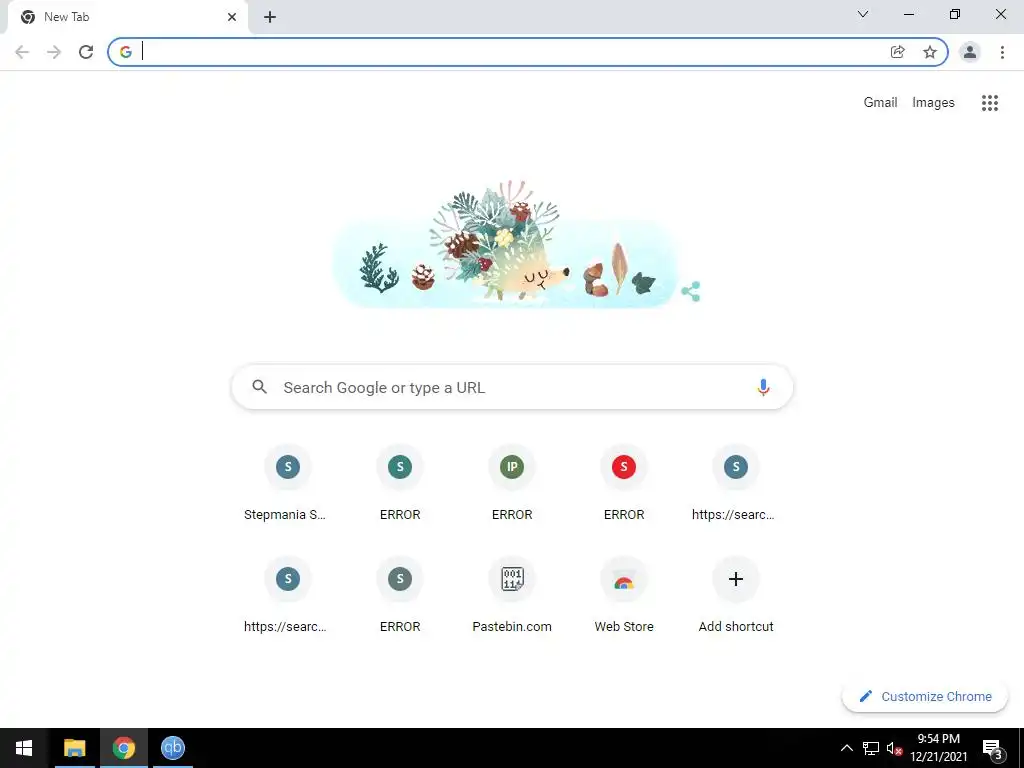Image resolution: width=1024 pixels, height=768 pixels.
Task: Open the clock showing 9:54 PM
Action: point(938,748)
